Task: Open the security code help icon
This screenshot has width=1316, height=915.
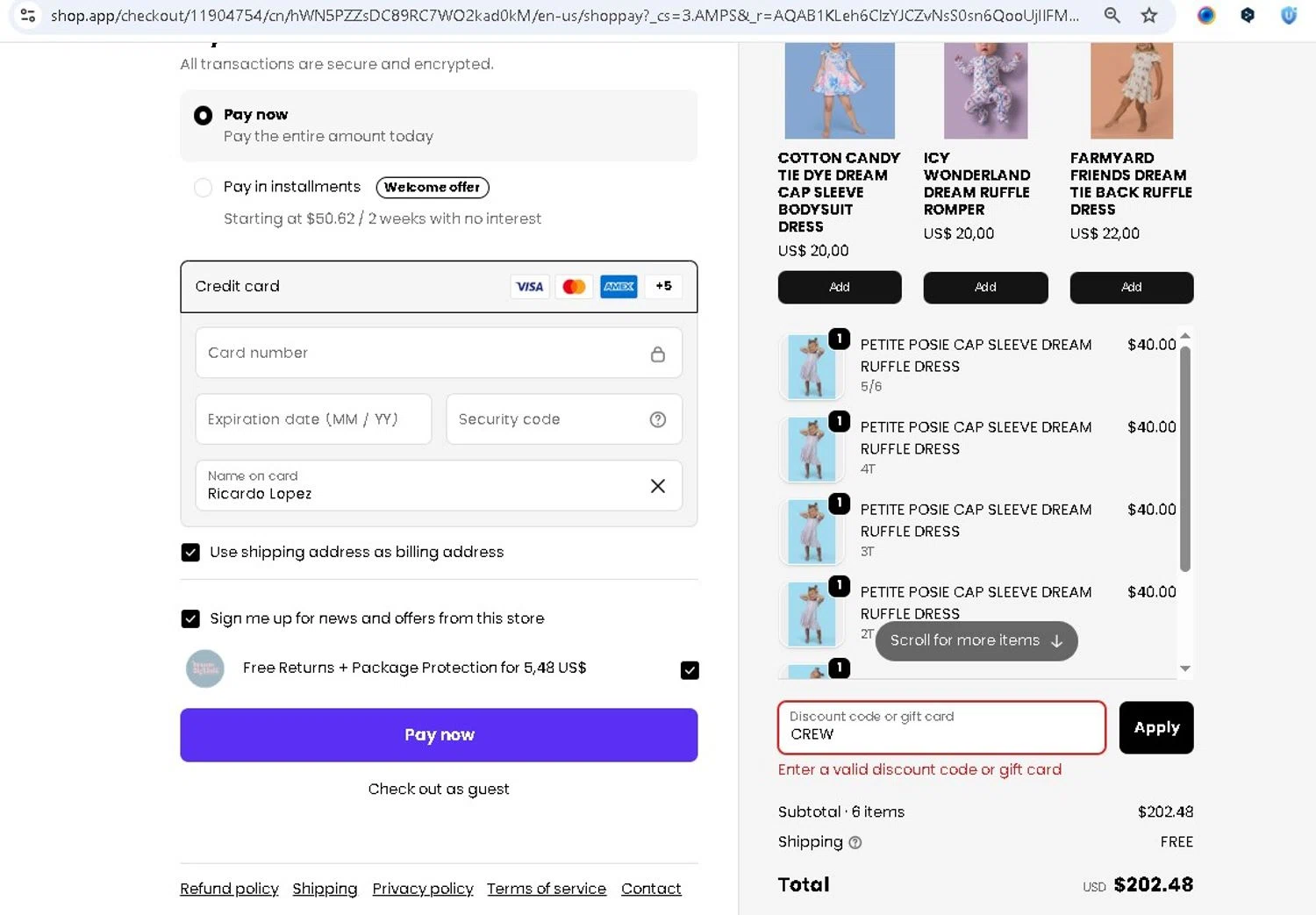Action: [658, 419]
